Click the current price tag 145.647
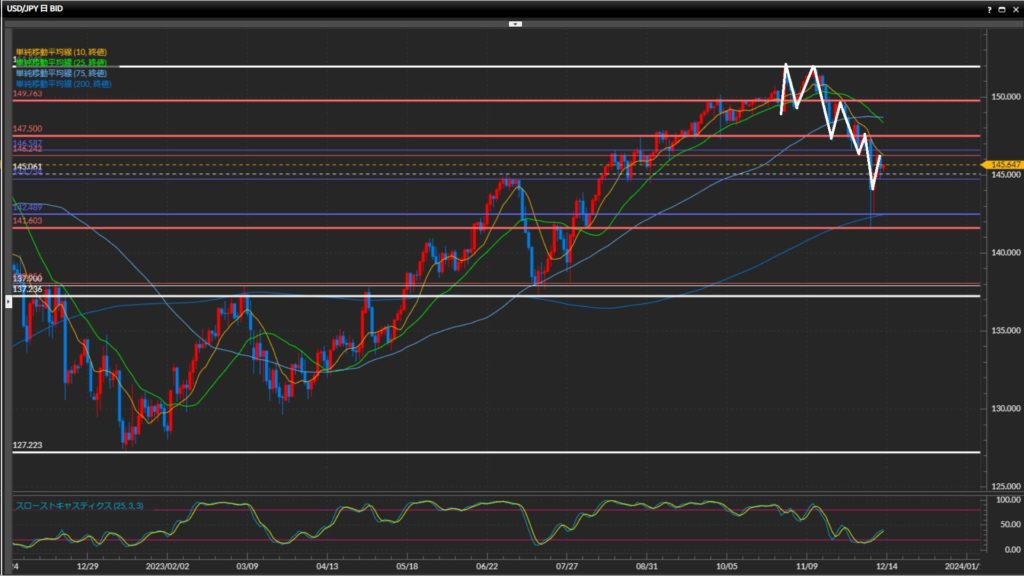 tap(1002, 164)
